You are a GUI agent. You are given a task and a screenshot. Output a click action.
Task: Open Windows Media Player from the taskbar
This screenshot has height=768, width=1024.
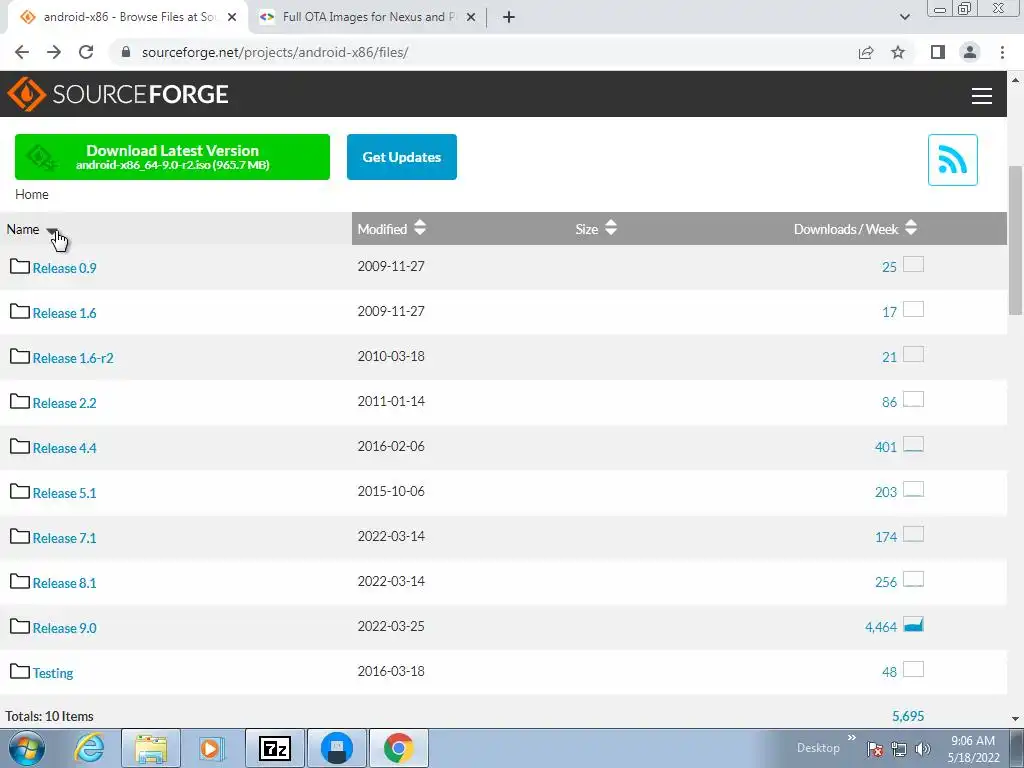coord(212,748)
